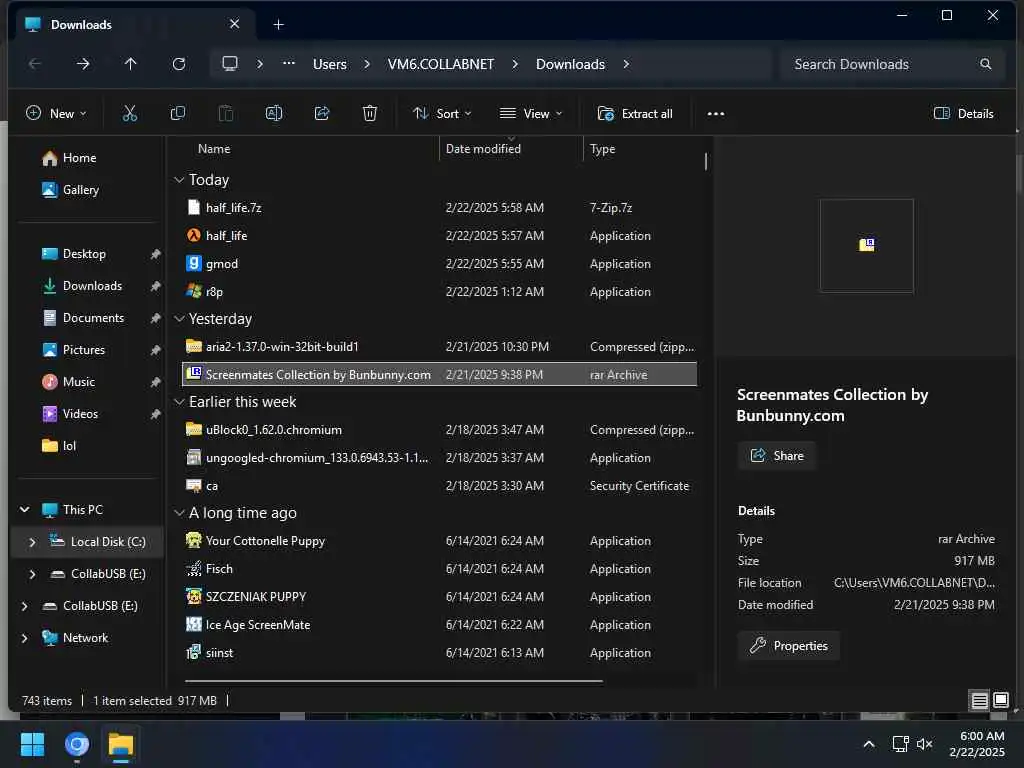
Task: Unpin Videos from Quick access
Action: tap(155, 414)
